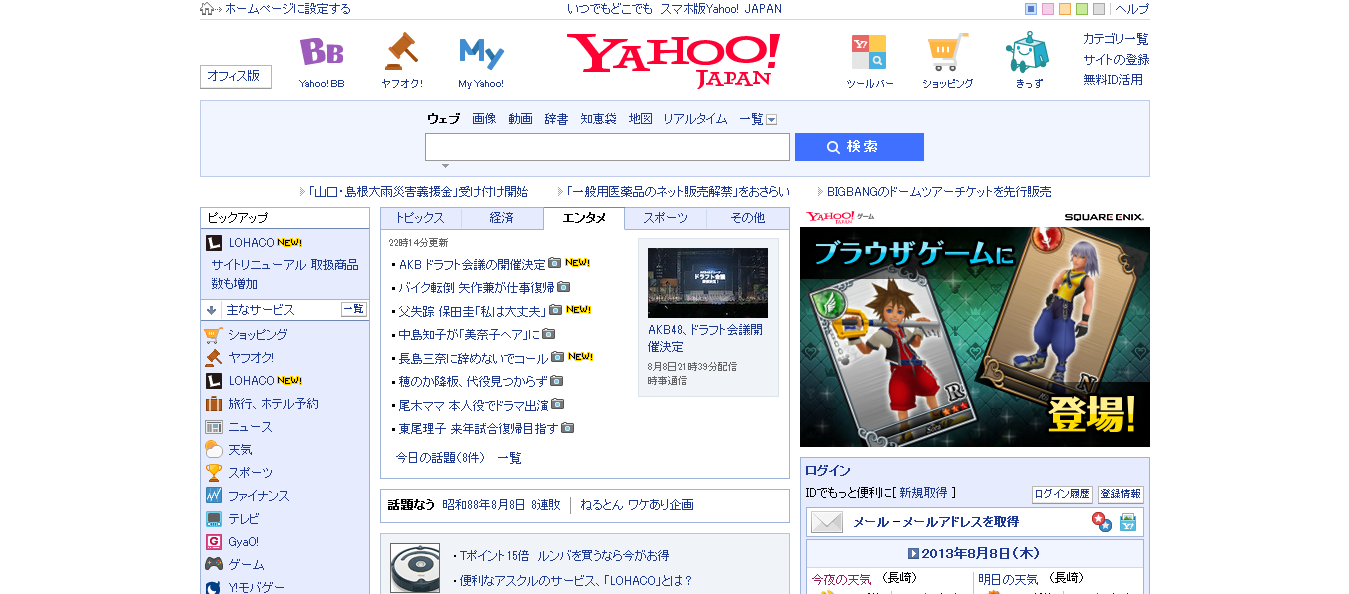Click the Yahoo! JAPAN logo
Image resolution: width=1349 pixels, height=594 pixels.
pyautogui.click(x=673, y=60)
